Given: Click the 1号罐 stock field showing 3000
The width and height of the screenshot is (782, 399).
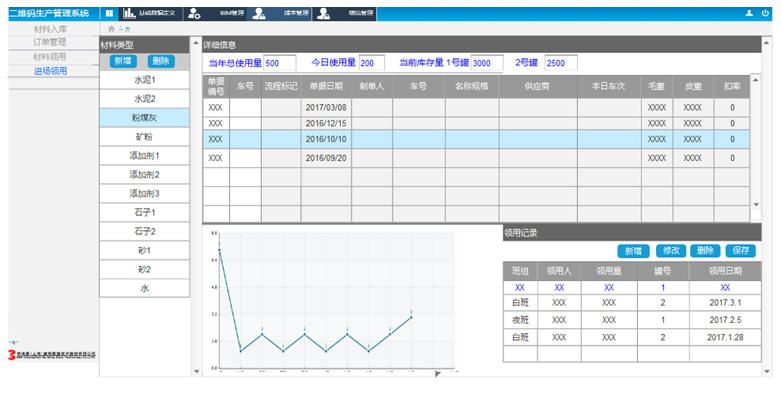Looking at the screenshot, I should (x=487, y=63).
